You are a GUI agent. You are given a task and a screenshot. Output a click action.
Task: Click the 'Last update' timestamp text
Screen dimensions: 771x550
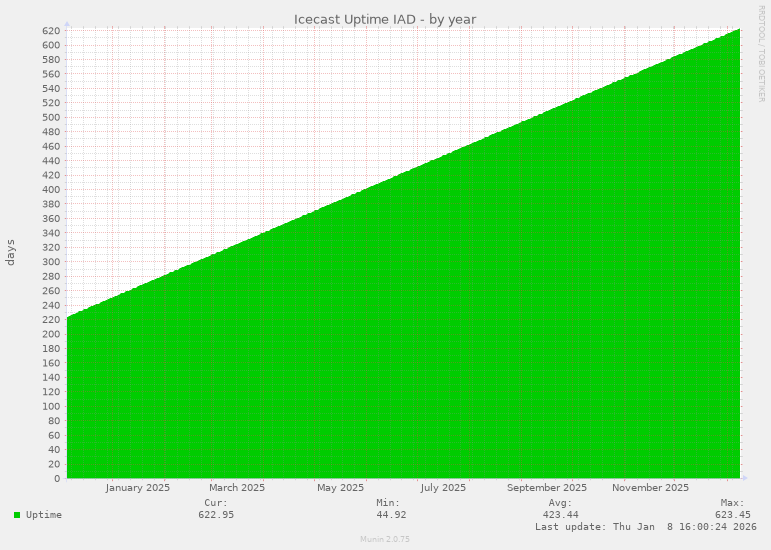click(x=646, y=526)
